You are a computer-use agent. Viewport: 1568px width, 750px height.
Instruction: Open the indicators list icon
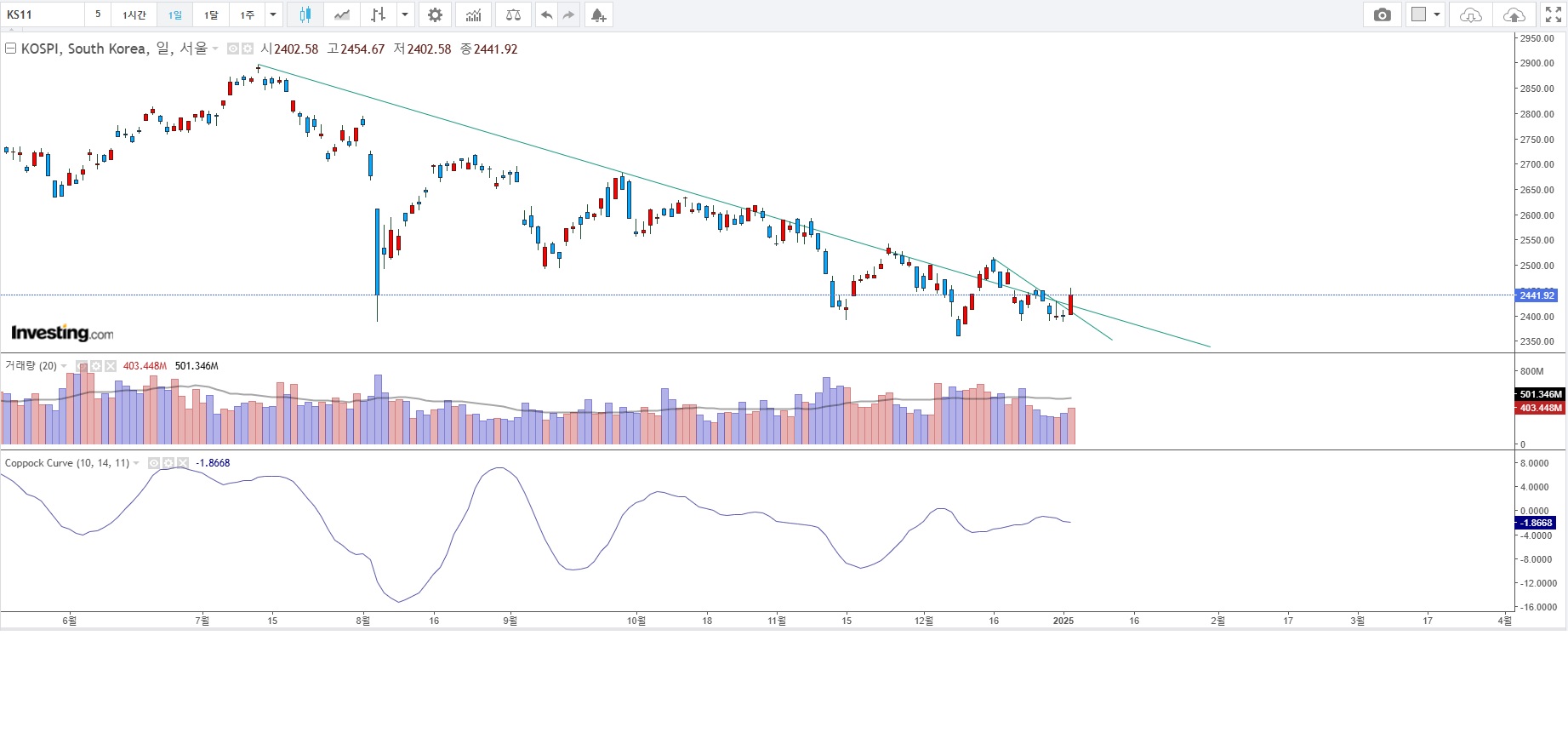pyautogui.click(x=473, y=14)
